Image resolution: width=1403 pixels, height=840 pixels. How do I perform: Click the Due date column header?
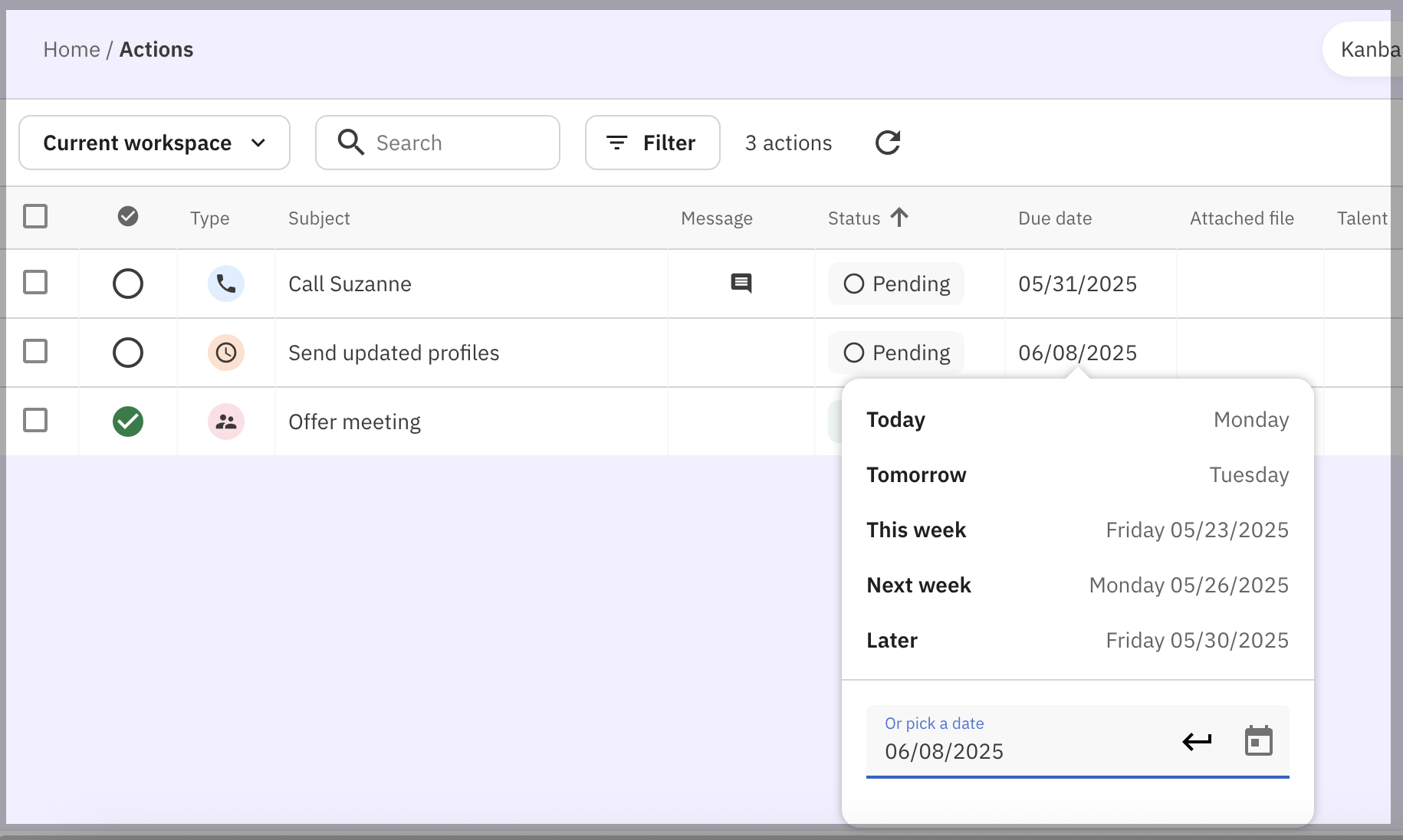(x=1055, y=218)
